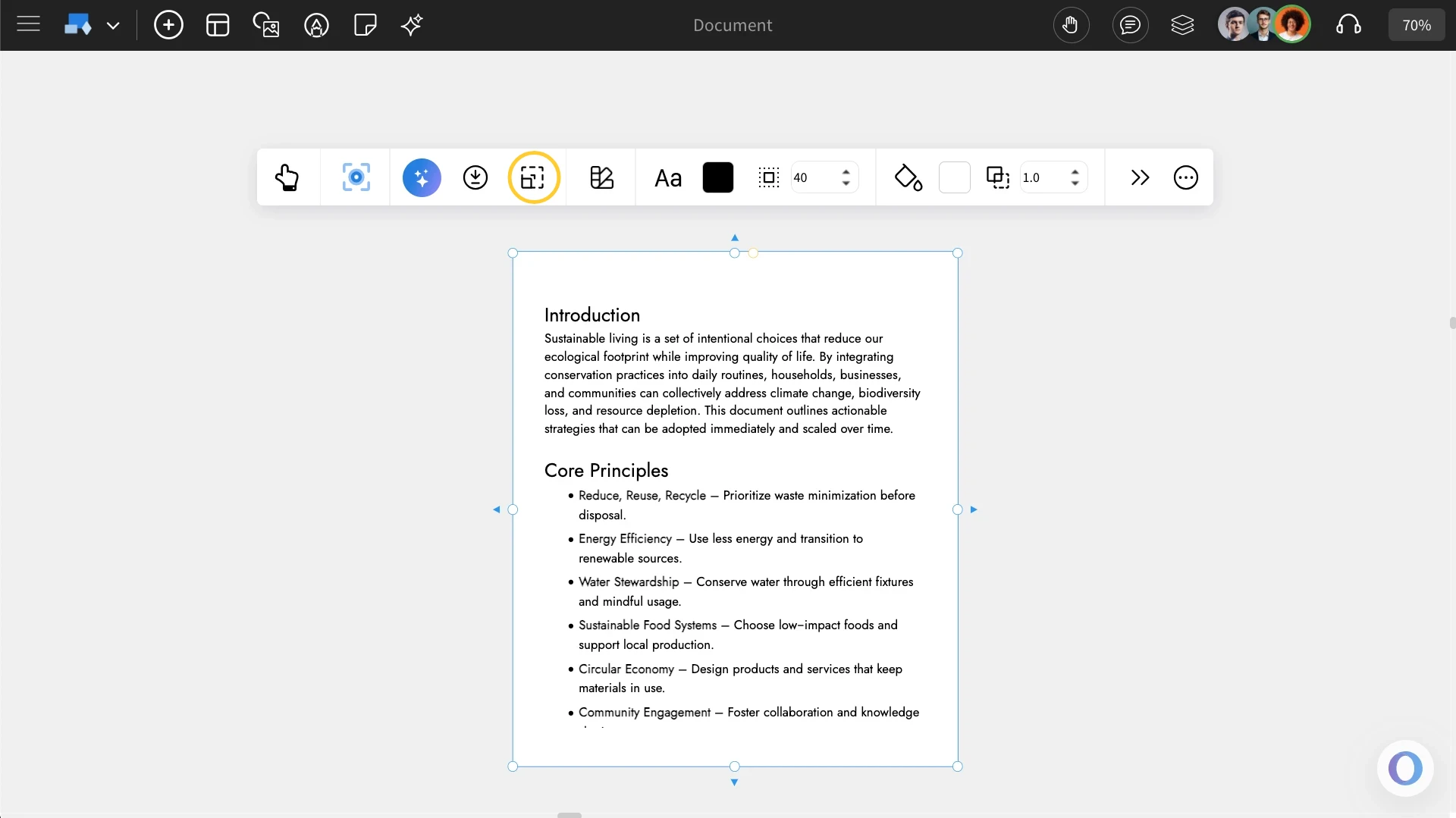Select the frame layout tool

click(x=218, y=24)
